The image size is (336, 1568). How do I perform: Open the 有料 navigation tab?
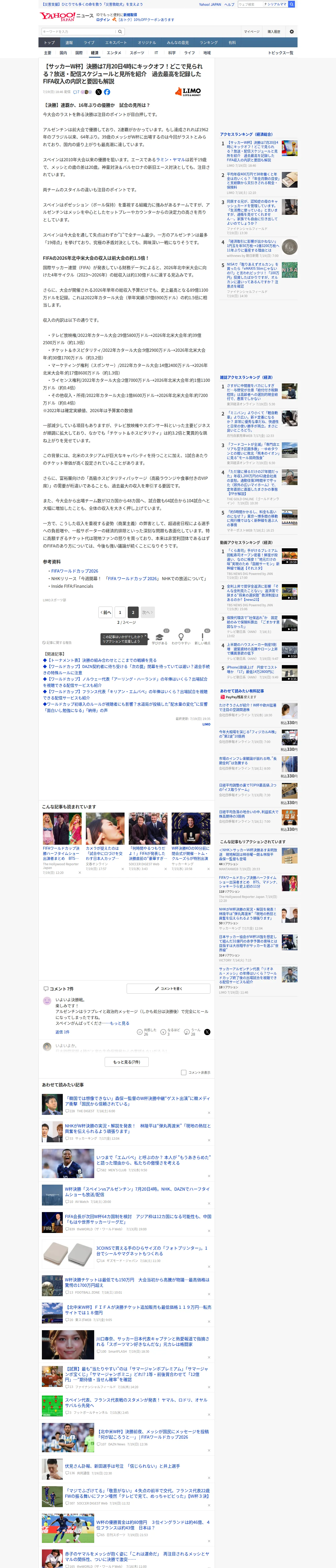(x=232, y=43)
